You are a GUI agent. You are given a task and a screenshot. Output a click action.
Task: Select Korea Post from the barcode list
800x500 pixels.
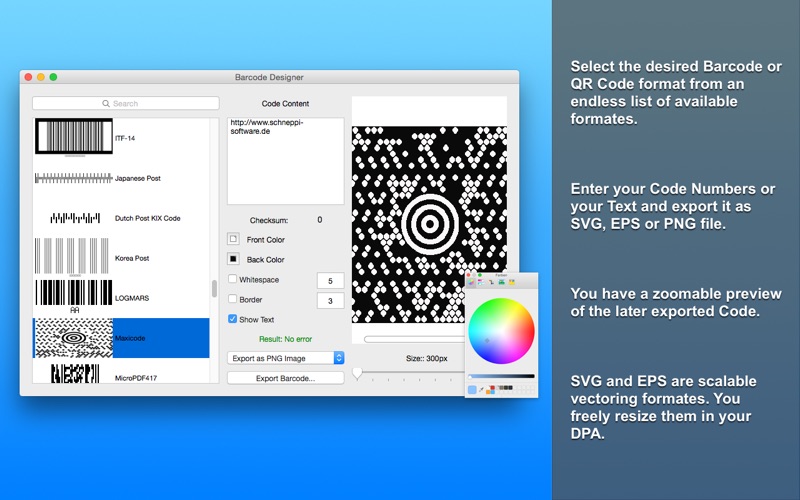coord(132,258)
